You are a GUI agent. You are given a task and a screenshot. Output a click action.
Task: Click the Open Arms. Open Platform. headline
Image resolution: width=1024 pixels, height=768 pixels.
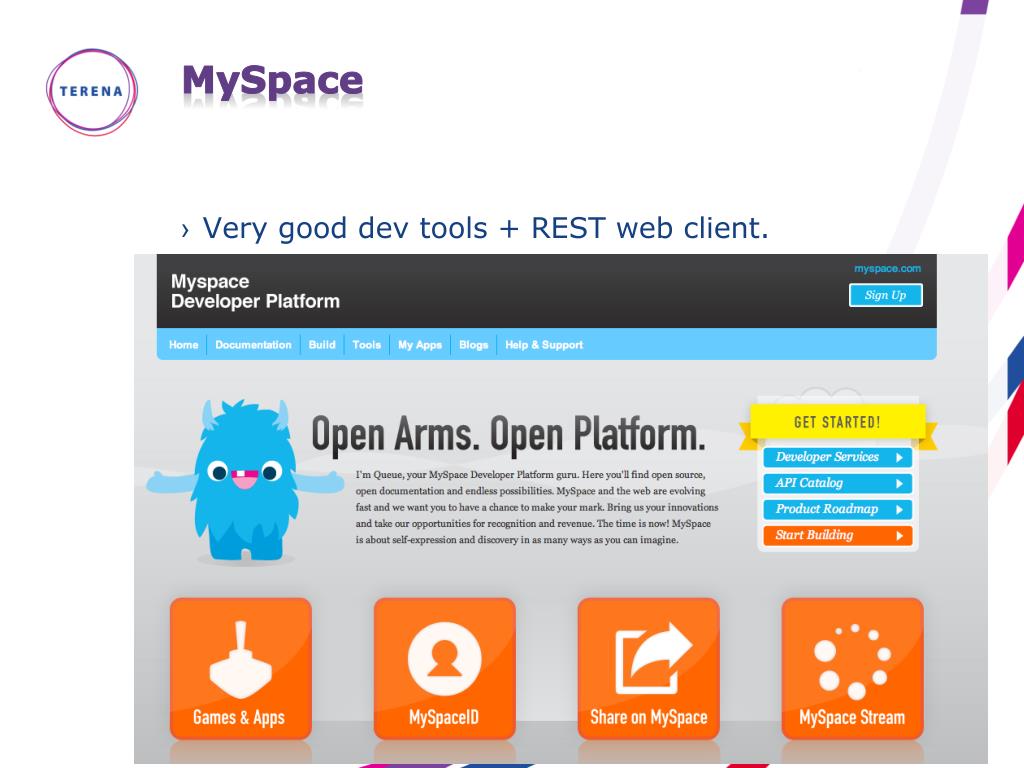point(508,434)
